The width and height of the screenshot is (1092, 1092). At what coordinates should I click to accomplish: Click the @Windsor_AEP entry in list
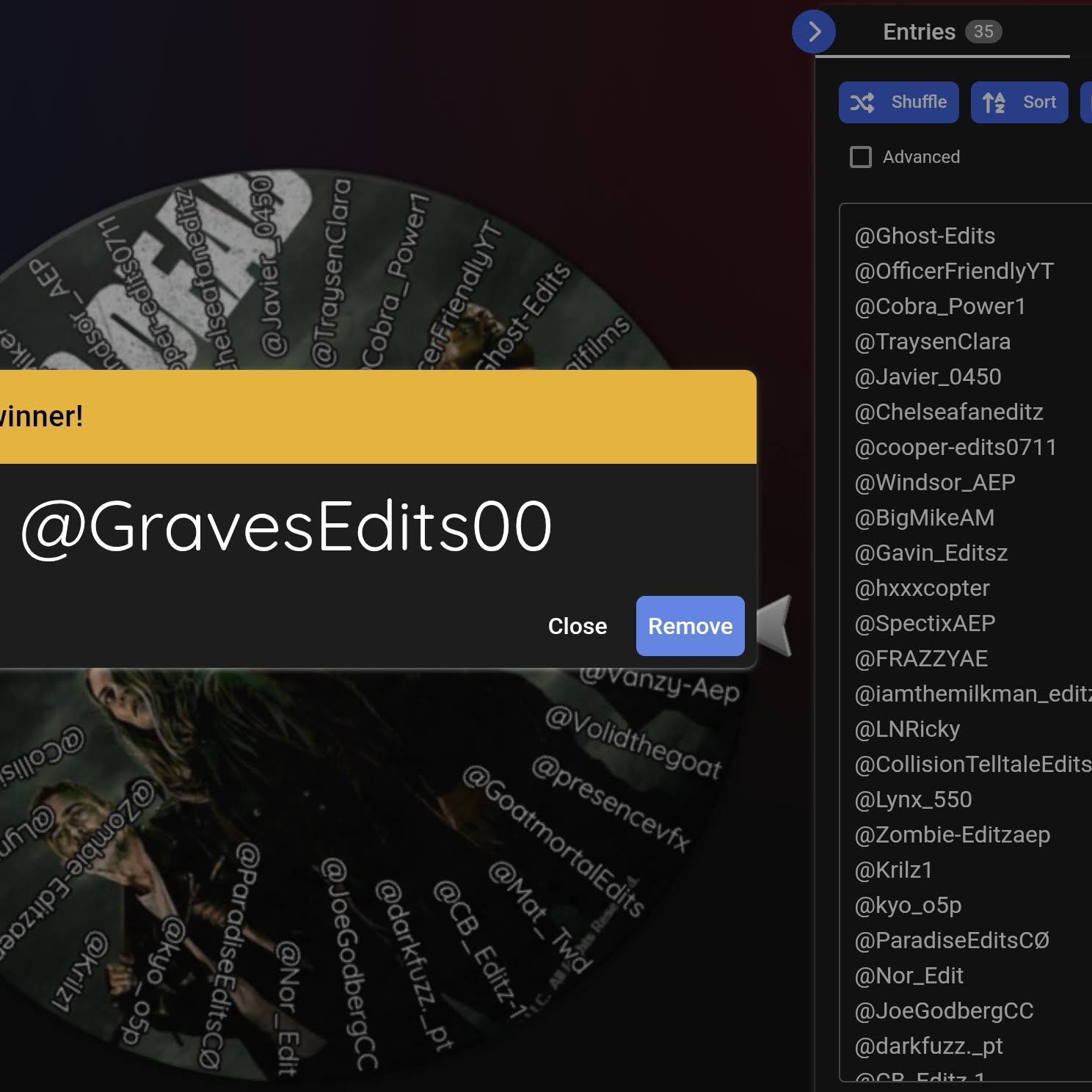click(x=935, y=482)
